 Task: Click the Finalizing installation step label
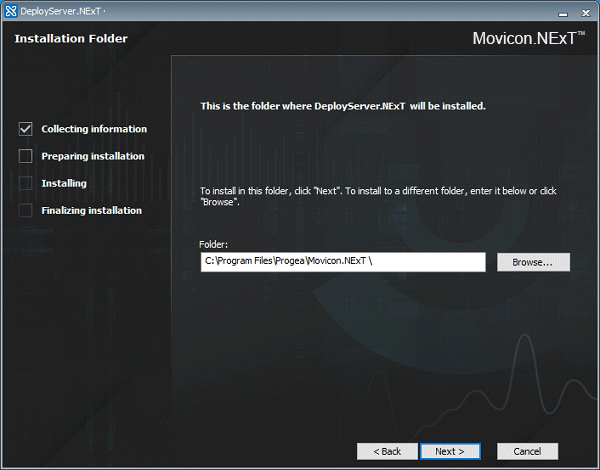[91, 211]
